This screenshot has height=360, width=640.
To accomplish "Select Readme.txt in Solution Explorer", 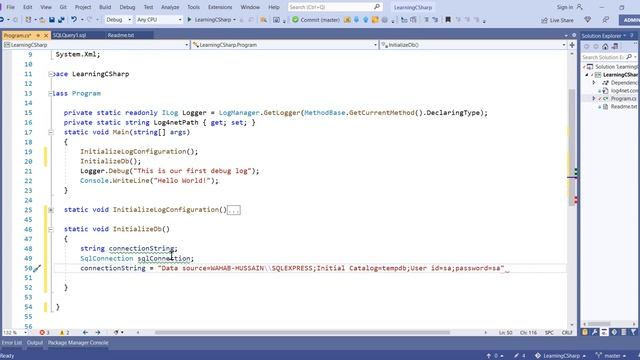I will pos(624,107).
